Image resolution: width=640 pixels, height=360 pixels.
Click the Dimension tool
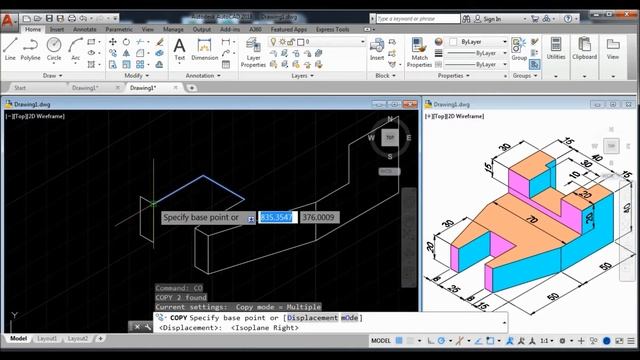[204, 49]
